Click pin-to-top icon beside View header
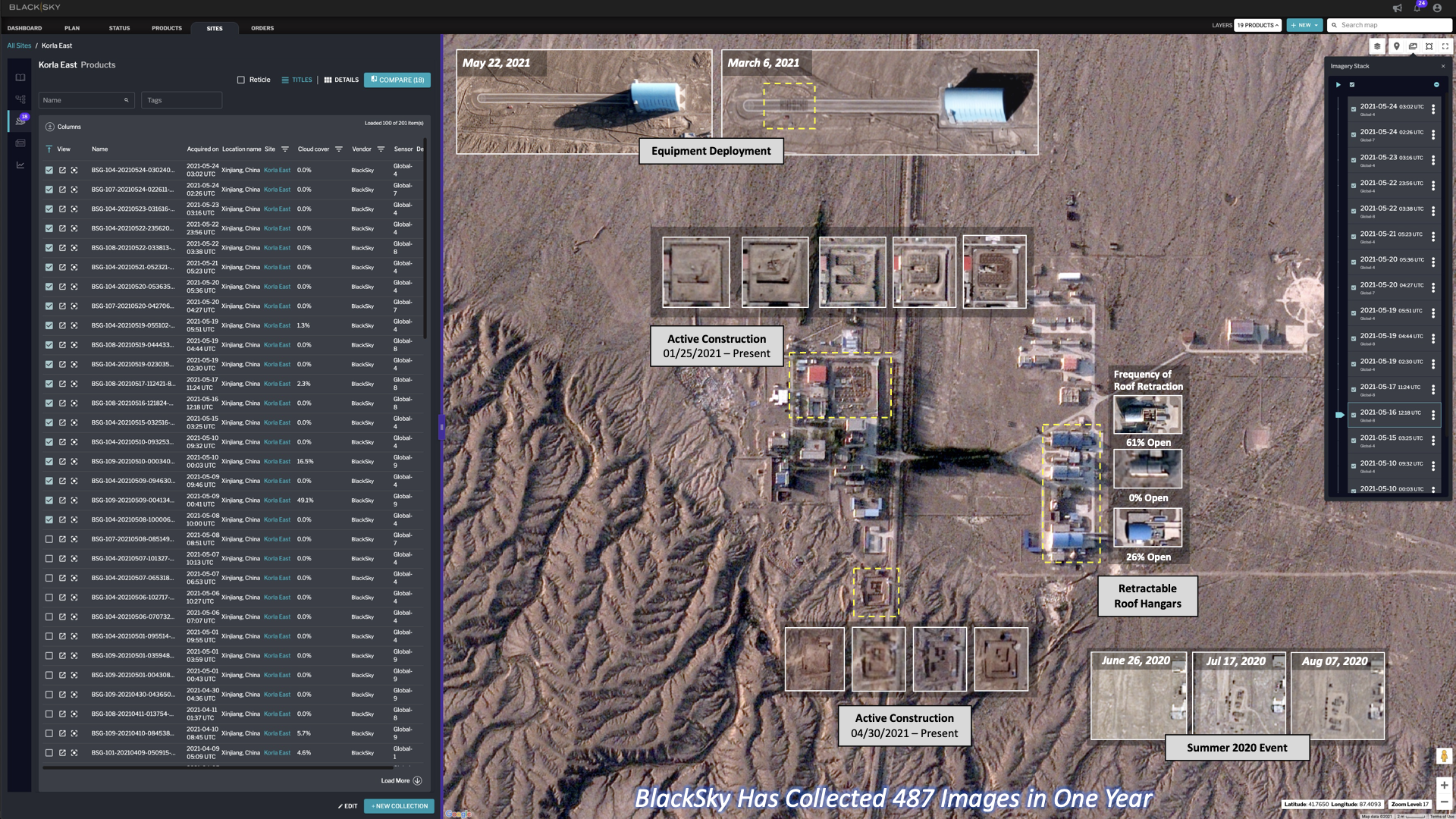Screen dimensions: 1456x819 (49, 149)
